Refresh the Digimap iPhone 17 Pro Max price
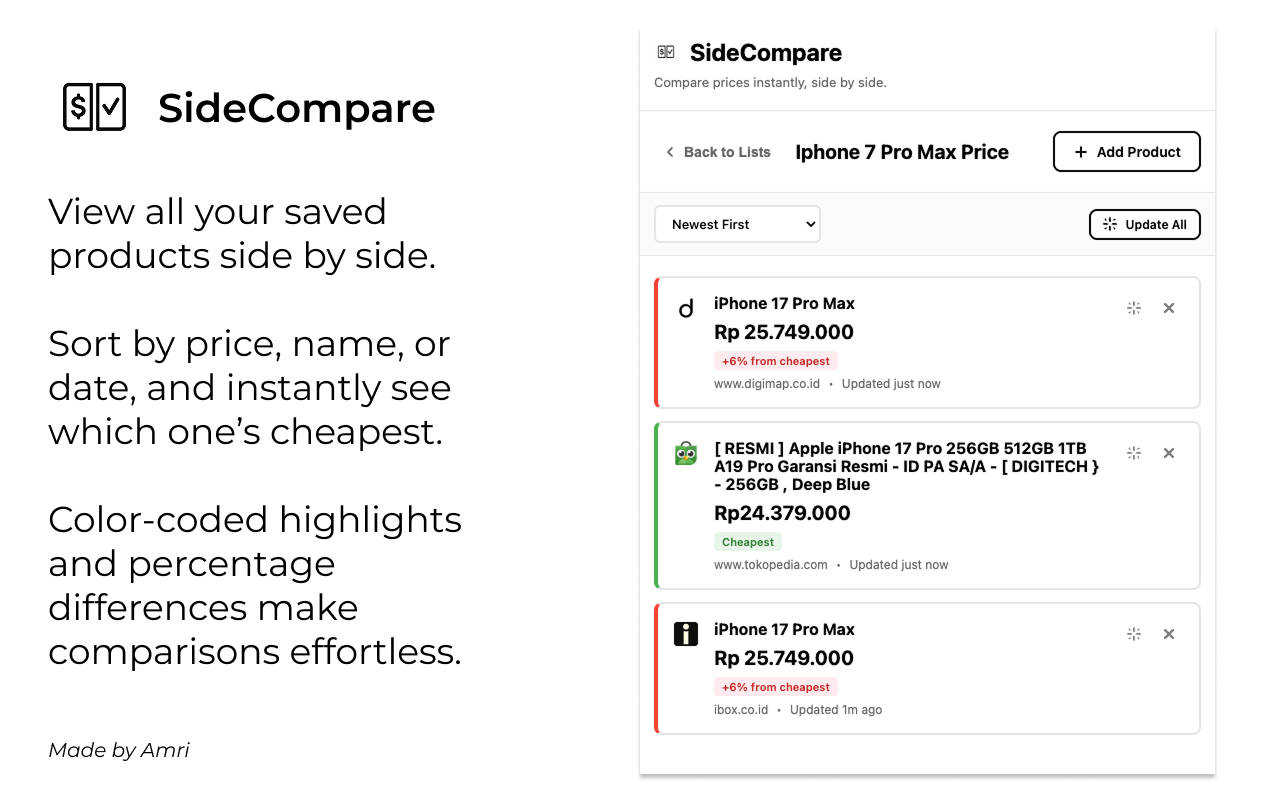 [1133, 308]
